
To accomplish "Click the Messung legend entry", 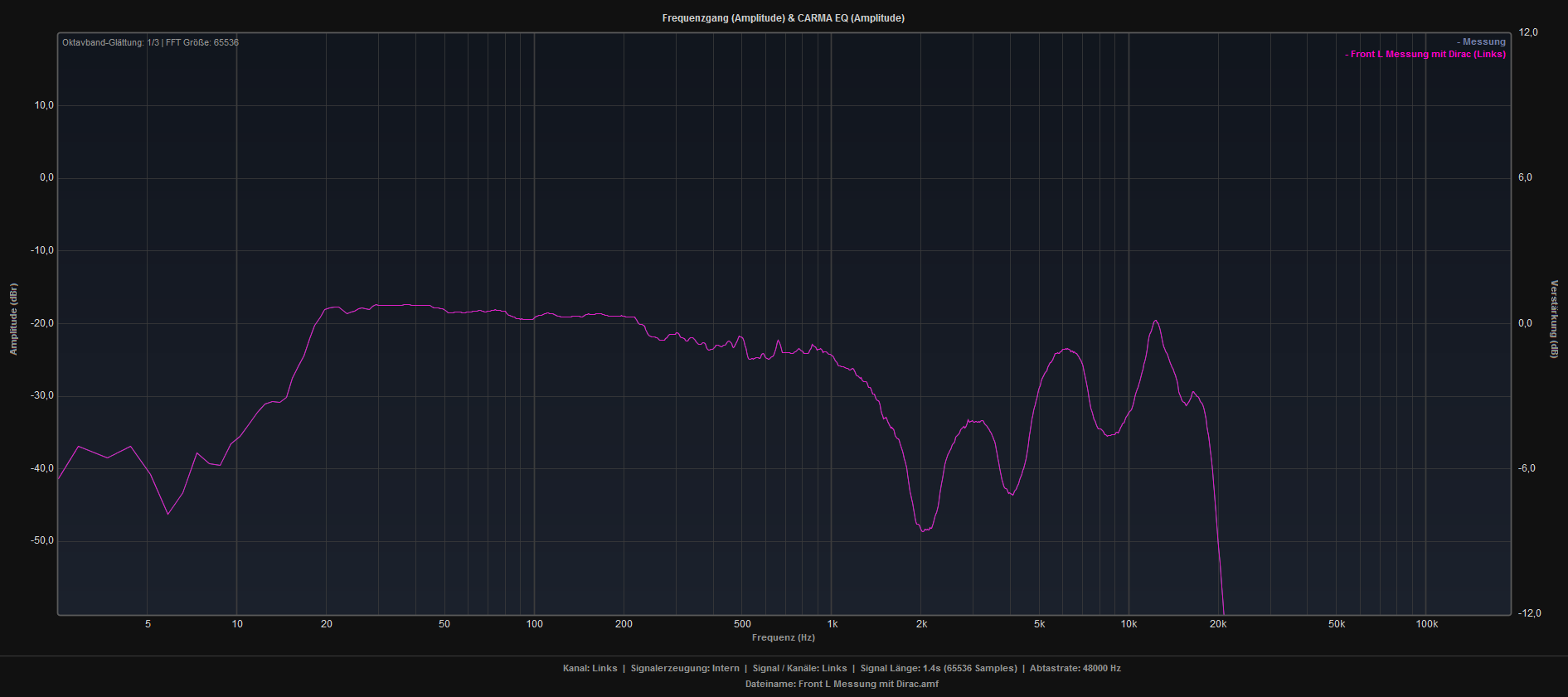I will (1483, 41).
